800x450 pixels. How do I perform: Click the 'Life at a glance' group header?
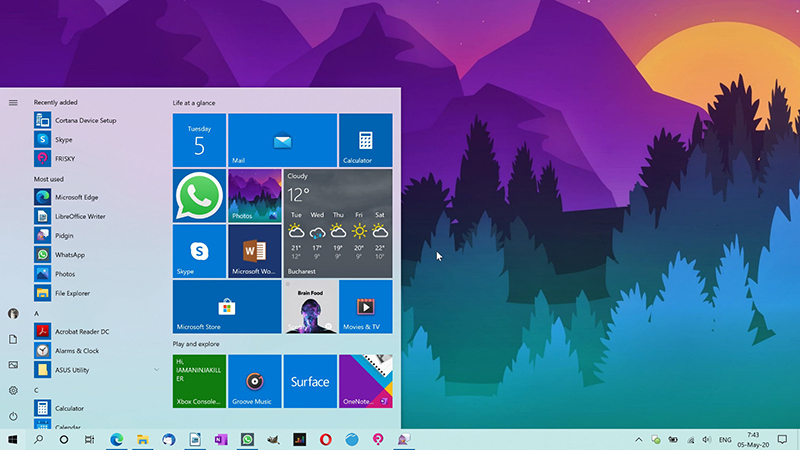(194, 103)
